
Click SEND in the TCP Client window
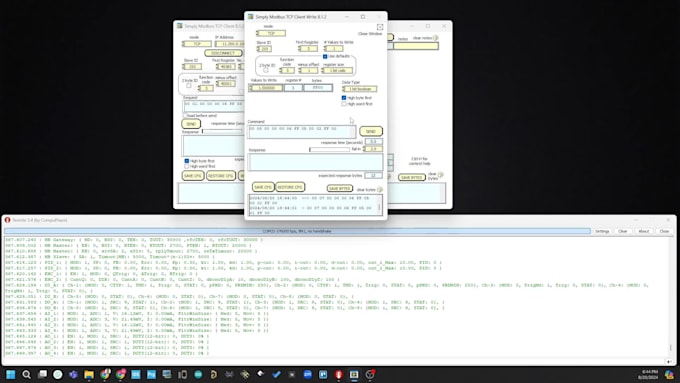tap(191, 124)
